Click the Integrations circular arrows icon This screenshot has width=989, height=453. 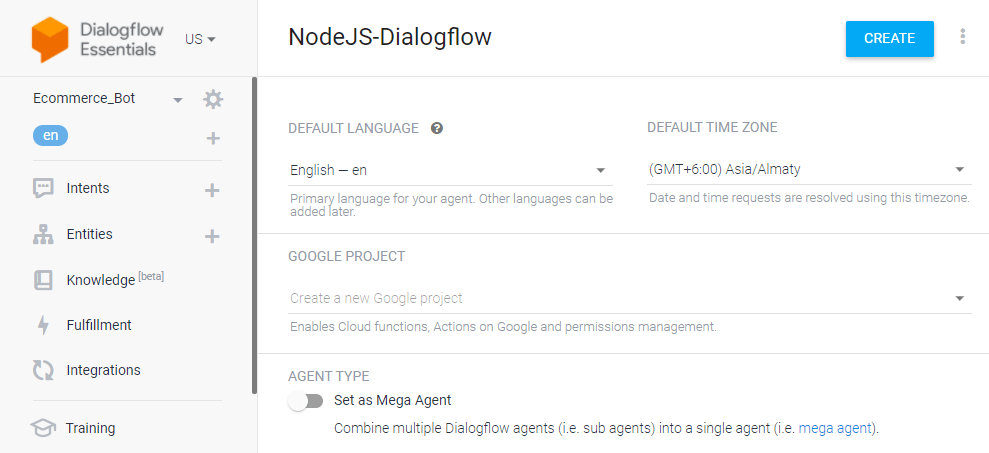pos(43,370)
